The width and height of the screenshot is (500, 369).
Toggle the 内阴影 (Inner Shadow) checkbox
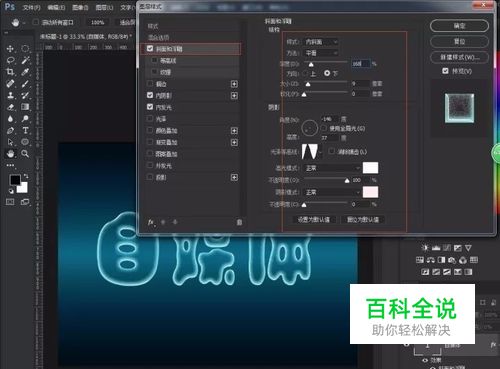(x=150, y=95)
